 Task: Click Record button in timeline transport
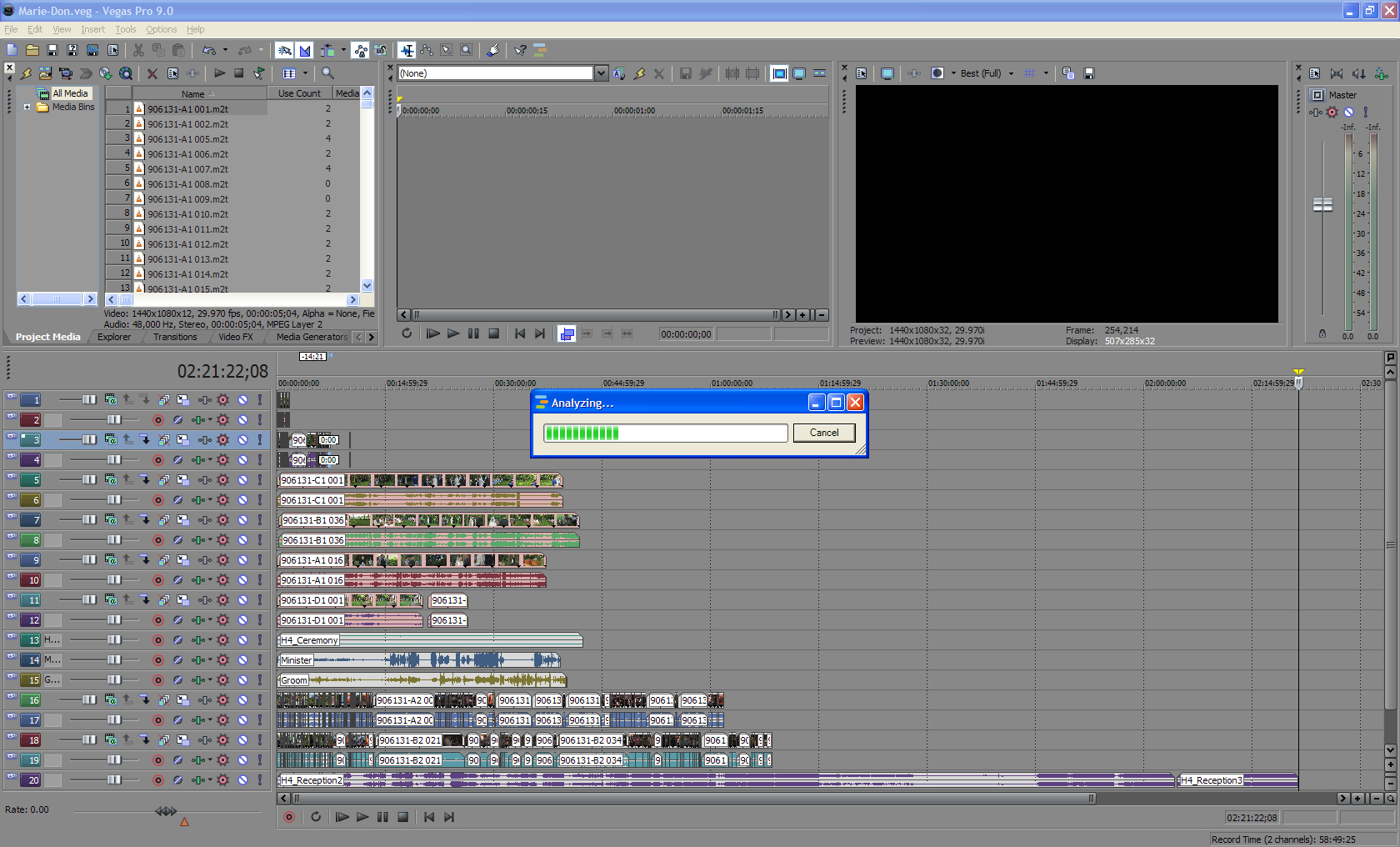pos(289,817)
